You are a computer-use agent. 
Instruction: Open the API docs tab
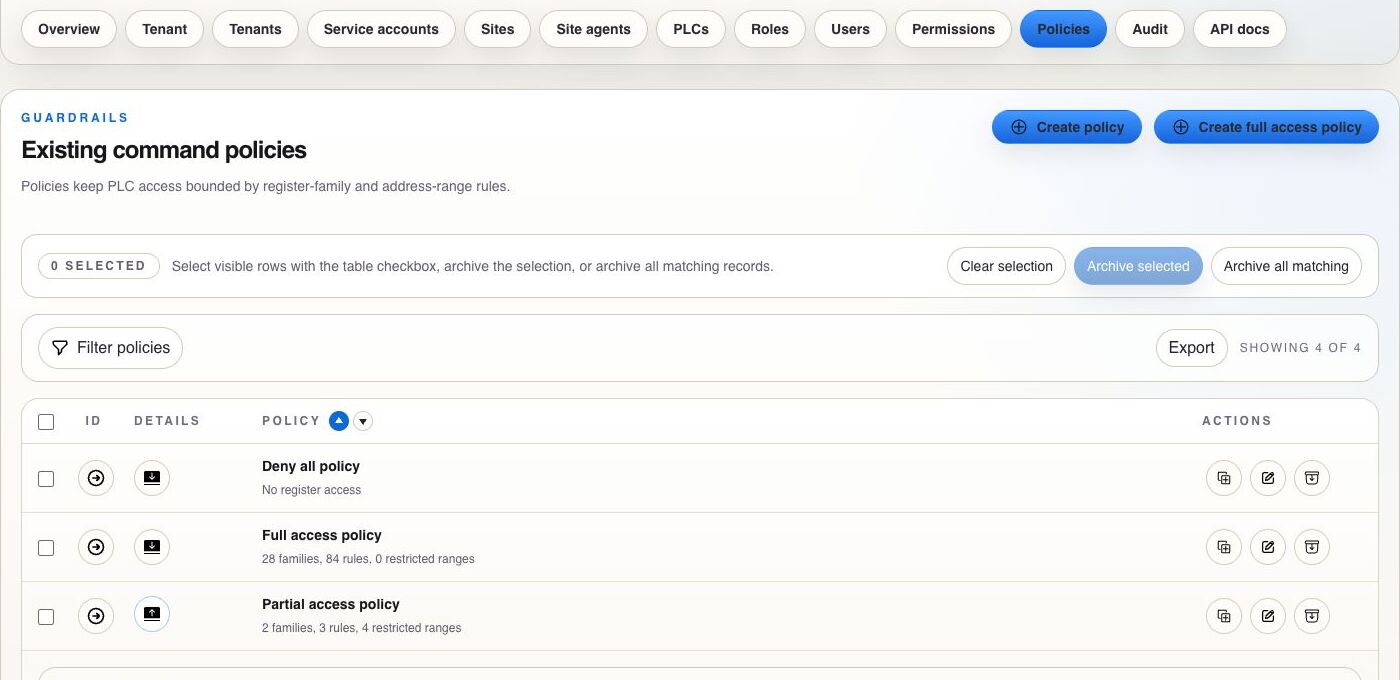[1240, 29]
